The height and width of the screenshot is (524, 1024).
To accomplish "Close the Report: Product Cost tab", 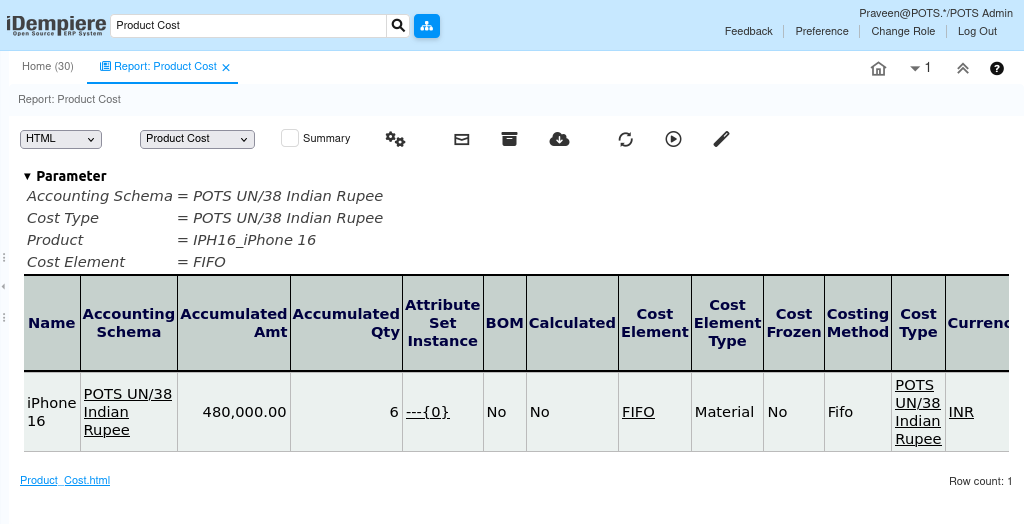I will tap(226, 67).
